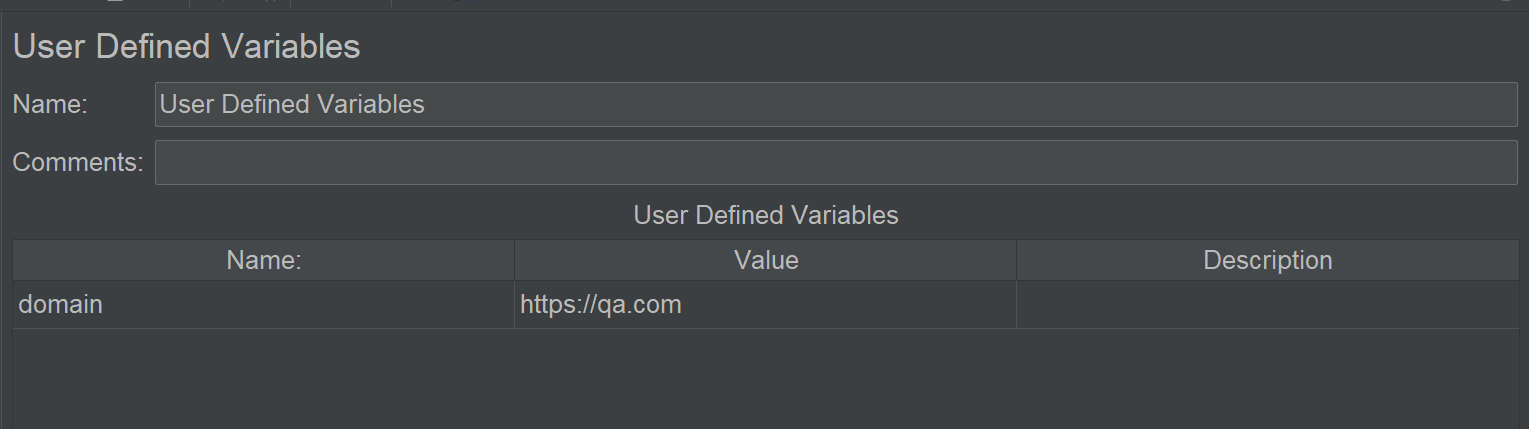Click the Name: label beside the text field
Image resolution: width=1529 pixels, height=429 pixels.
coord(51,104)
